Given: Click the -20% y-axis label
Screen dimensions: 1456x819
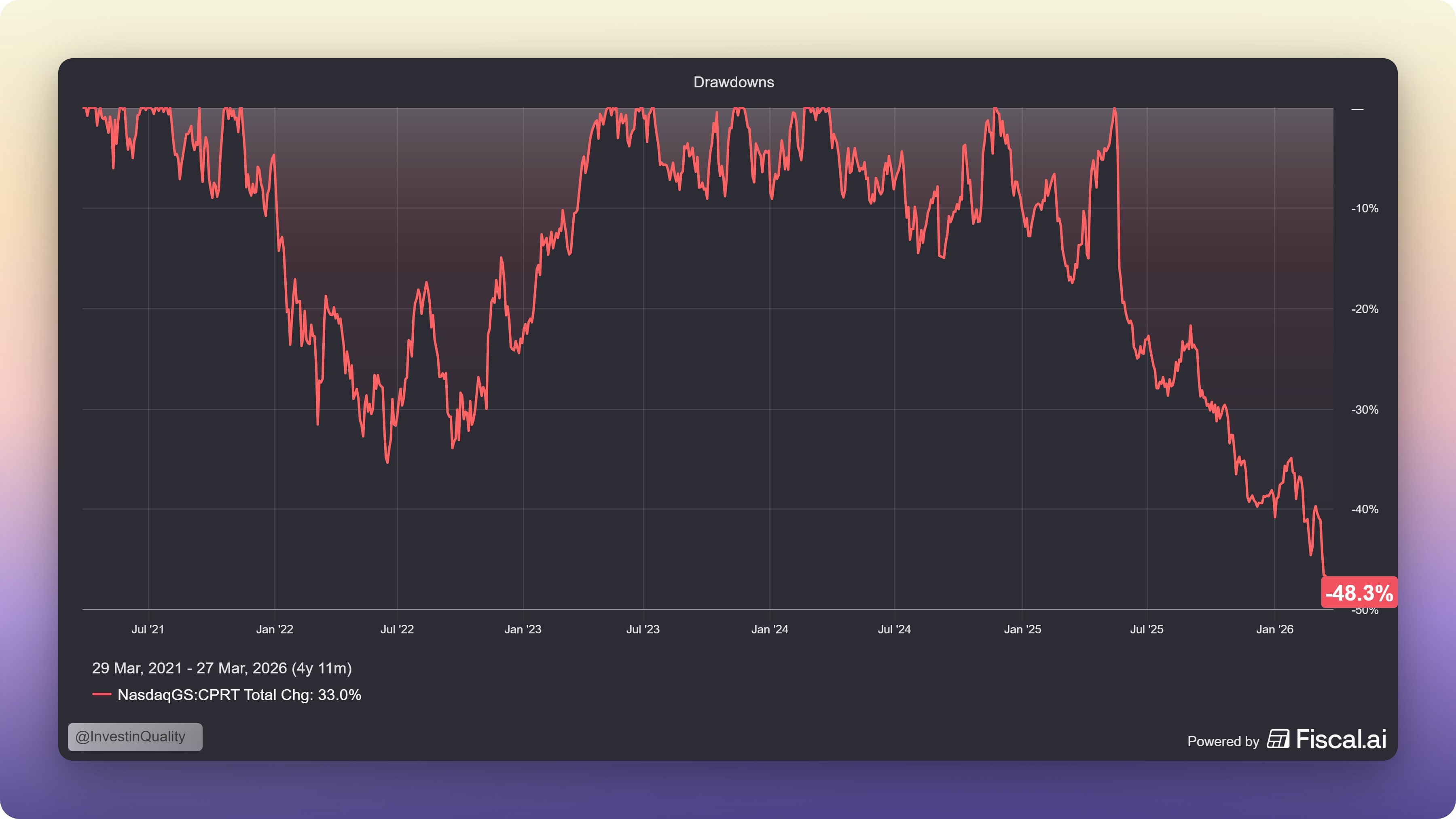Looking at the screenshot, I should point(1365,309).
